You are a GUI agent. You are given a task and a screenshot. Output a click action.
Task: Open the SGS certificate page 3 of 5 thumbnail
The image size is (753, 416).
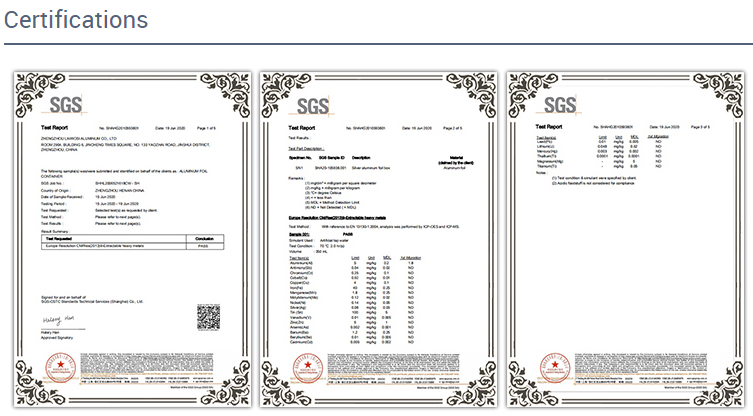[626, 239]
